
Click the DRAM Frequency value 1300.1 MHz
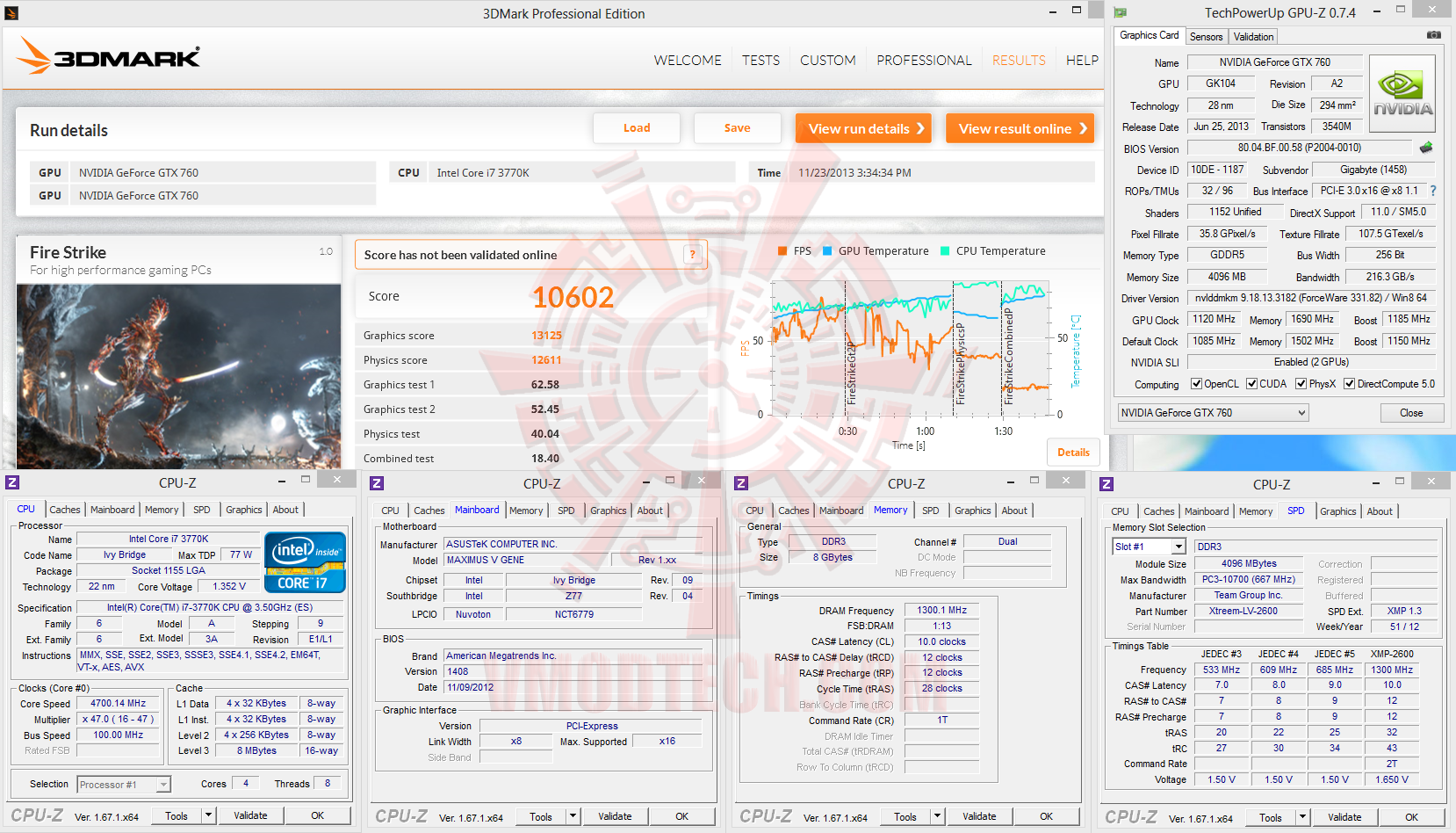[942, 610]
